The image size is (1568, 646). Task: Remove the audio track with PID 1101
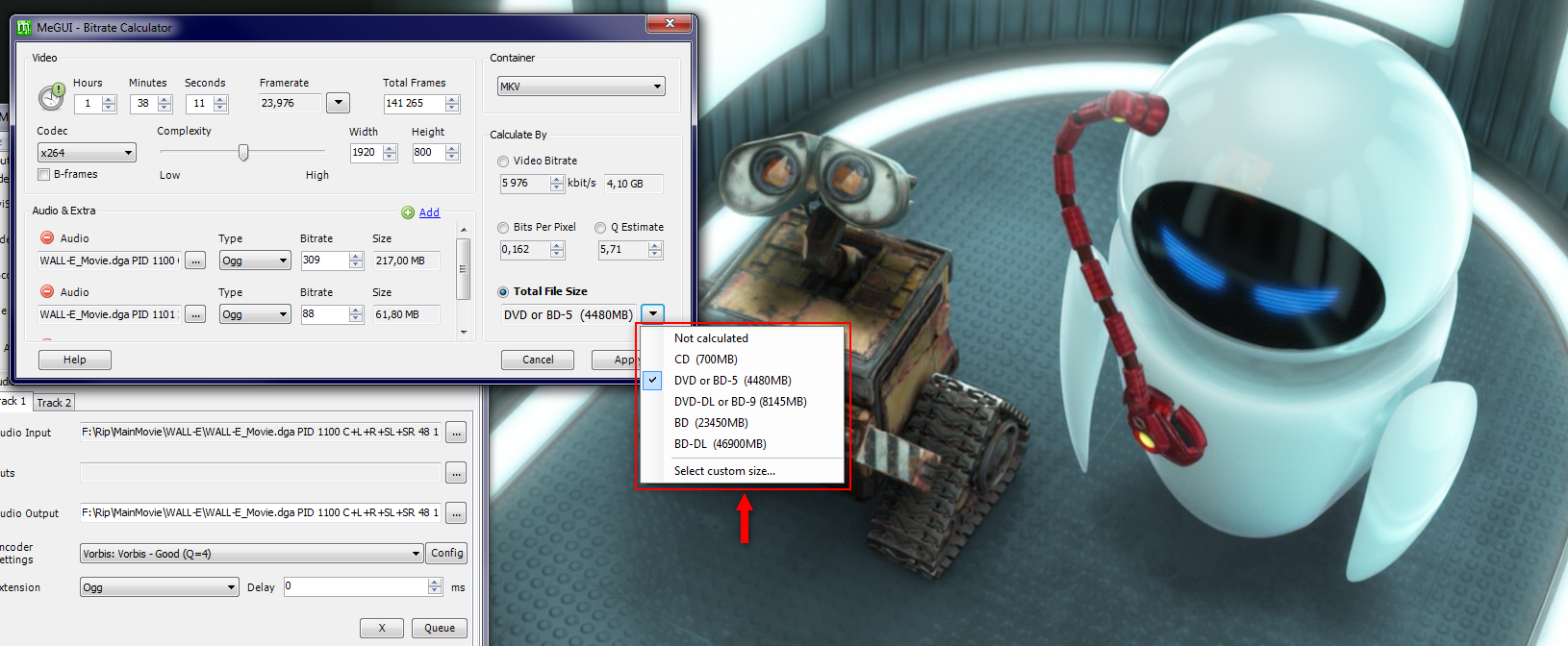click(x=46, y=291)
